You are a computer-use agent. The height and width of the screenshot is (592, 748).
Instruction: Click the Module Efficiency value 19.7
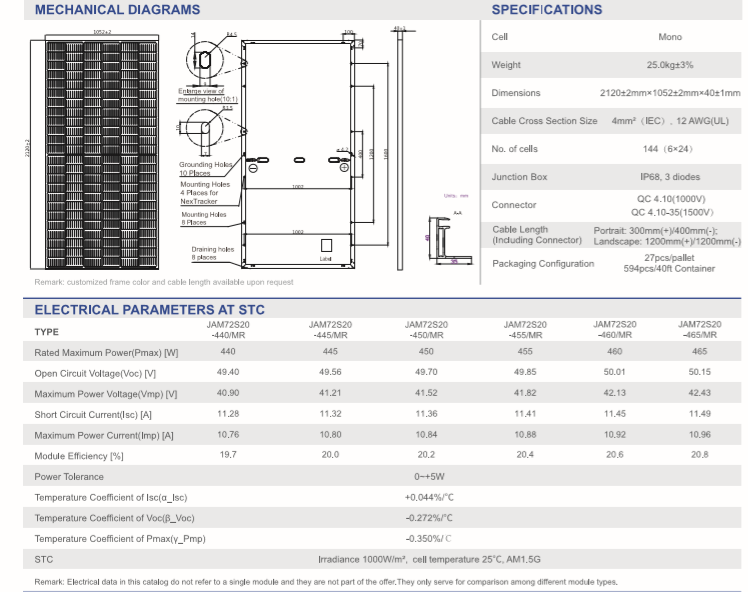(x=228, y=455)
